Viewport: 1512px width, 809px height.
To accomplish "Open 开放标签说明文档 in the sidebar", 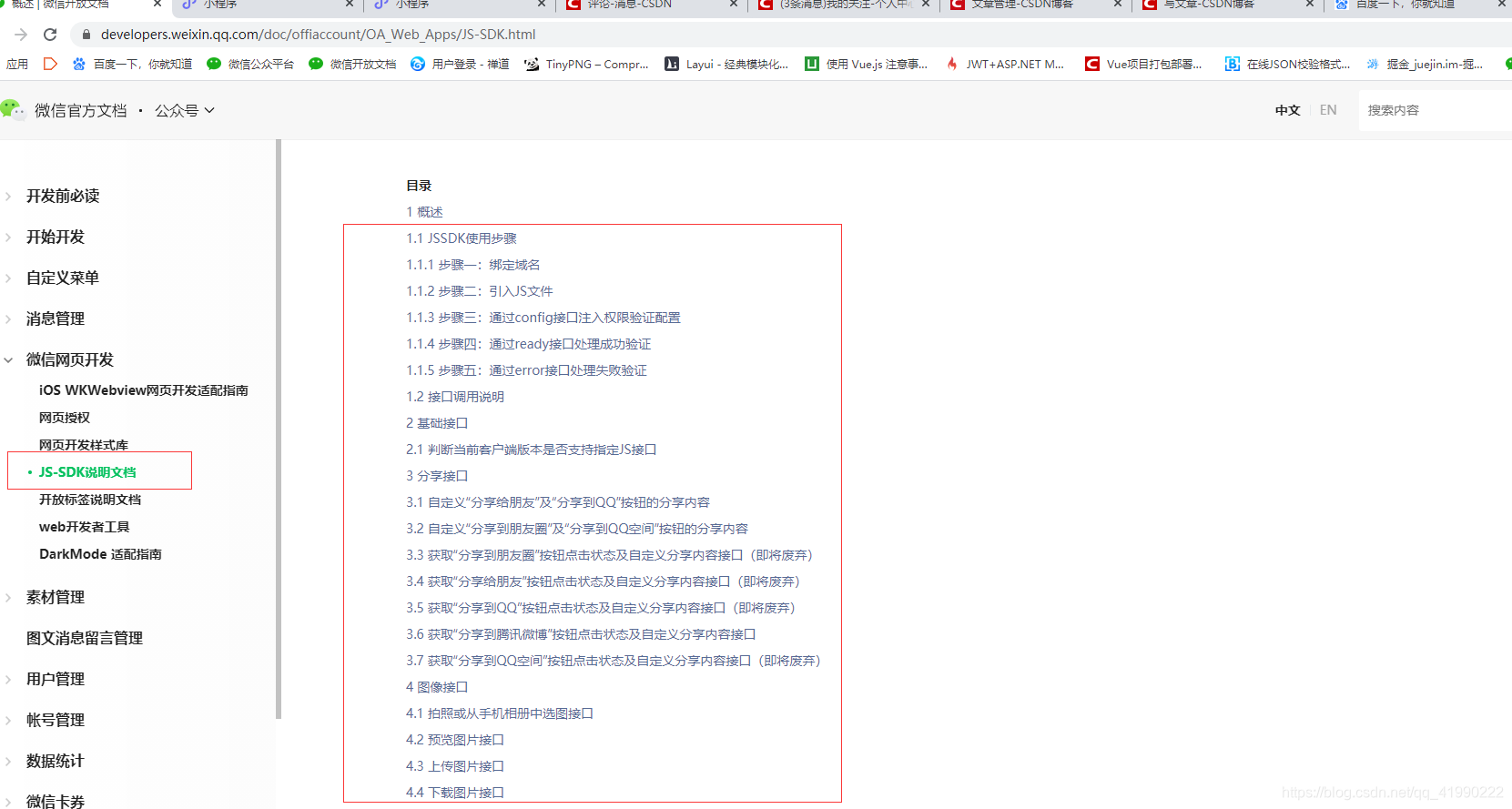I will 90,500.
